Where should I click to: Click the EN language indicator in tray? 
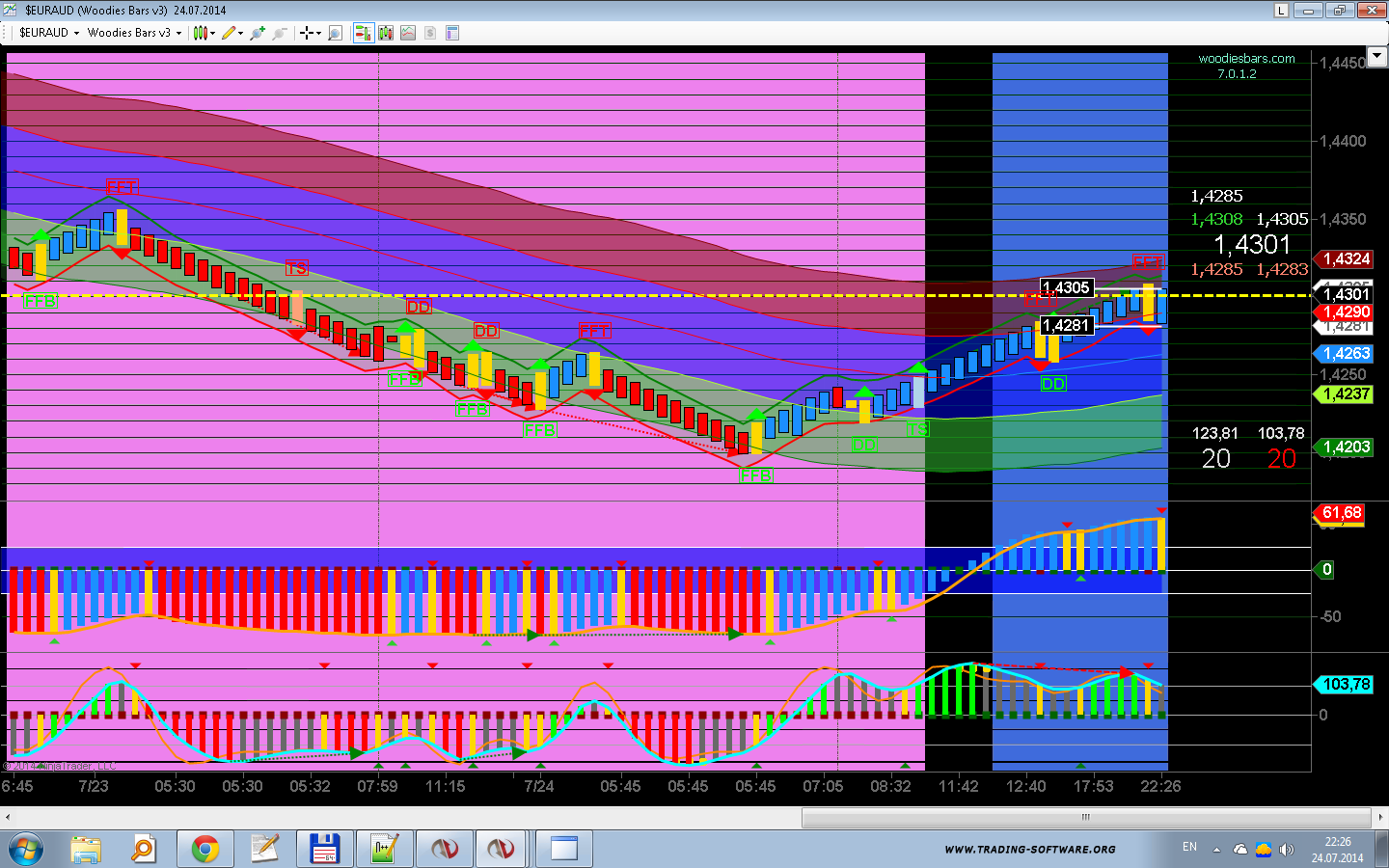[1189, 847]
